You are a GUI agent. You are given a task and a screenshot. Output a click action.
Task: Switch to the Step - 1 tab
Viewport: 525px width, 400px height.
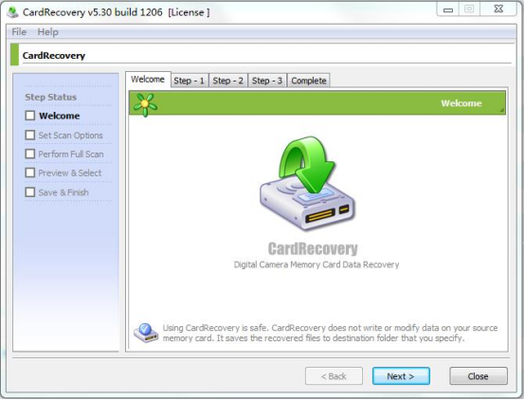tap(189, 81)
